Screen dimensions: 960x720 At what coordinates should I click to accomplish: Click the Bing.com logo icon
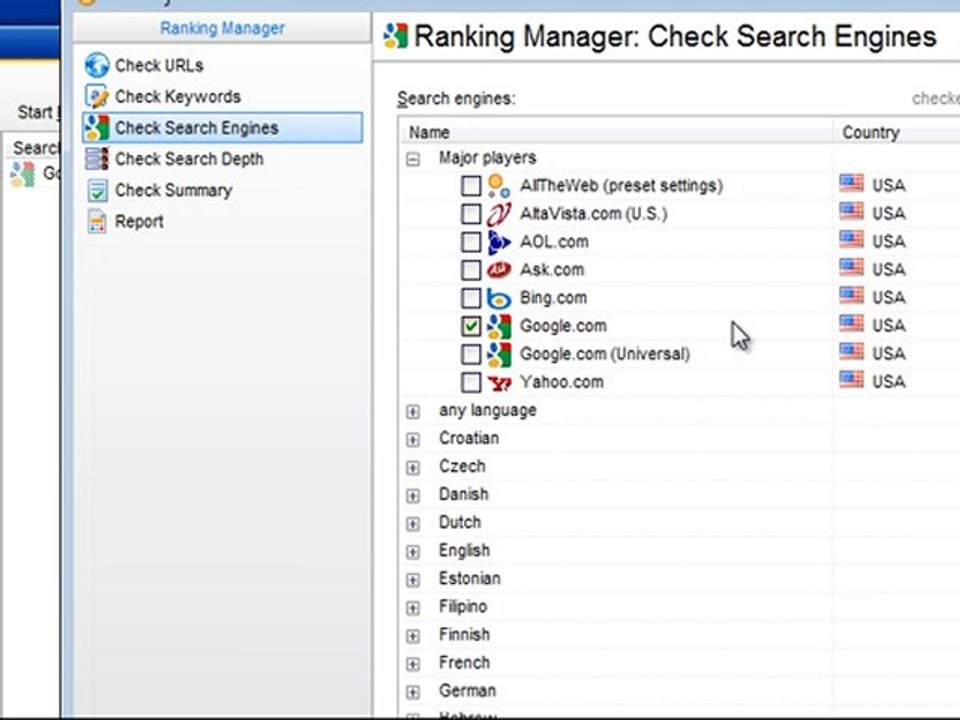coord(498,298)
